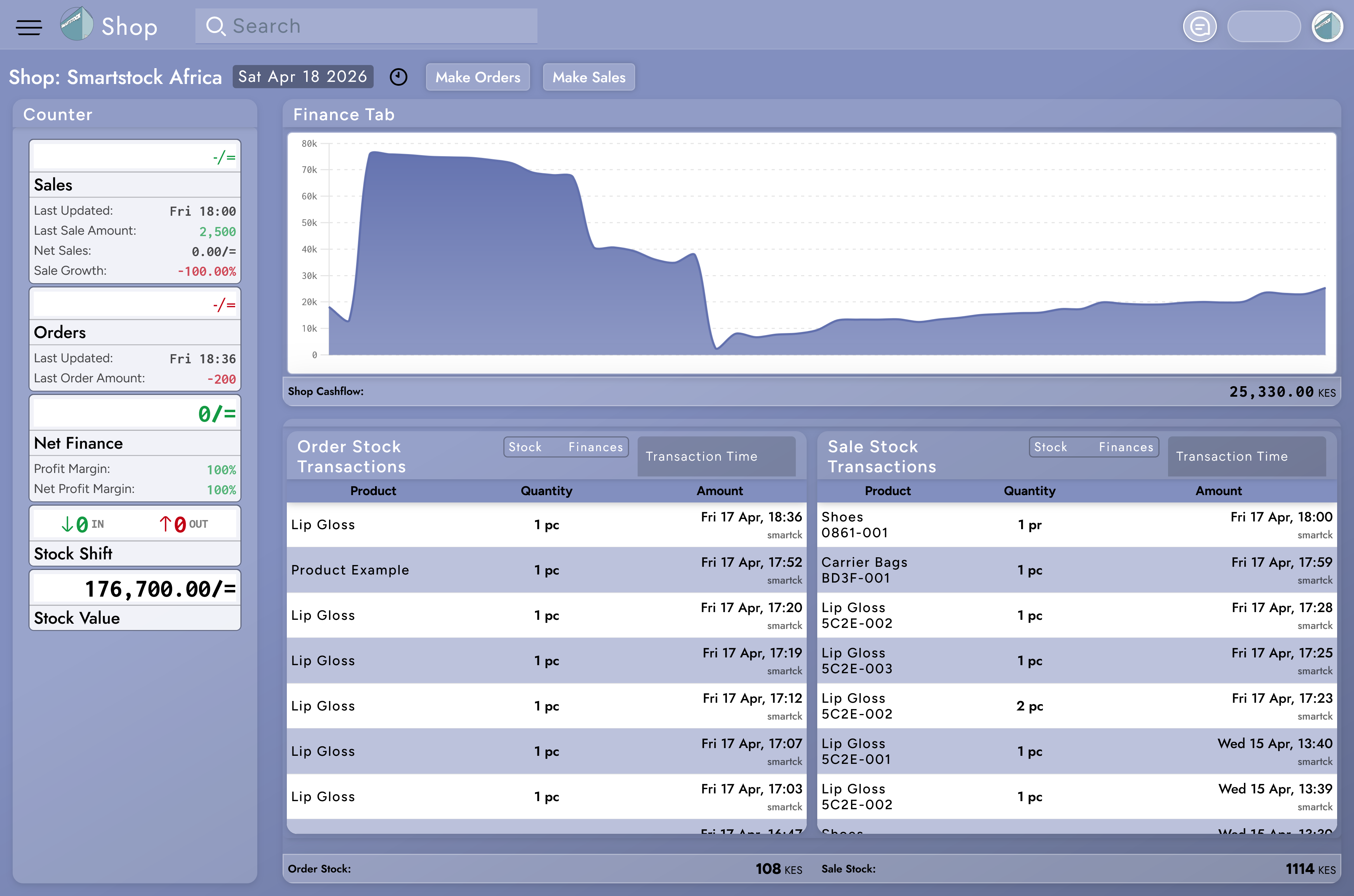Click the Smartstock Shop logo
The image size is (1354, 896).
pos(77,25)
